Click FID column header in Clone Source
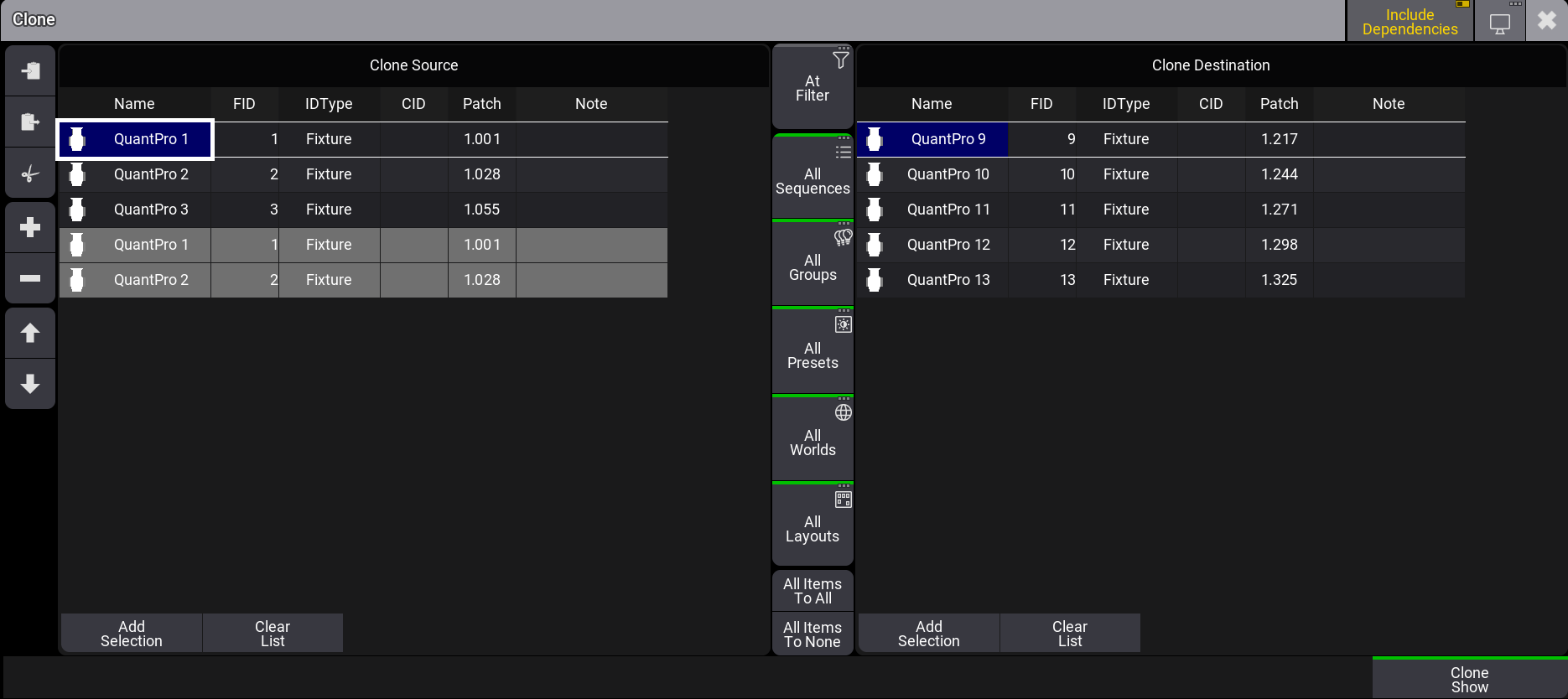This screenshot has height=699, width=1568. pyautogui.click(x=244, y=104)
